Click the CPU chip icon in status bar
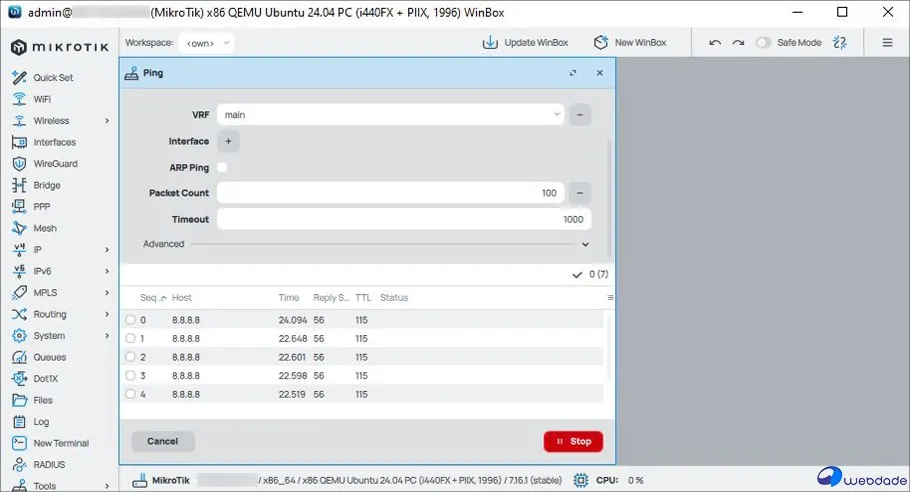The image size is (910, 492). 581,481
